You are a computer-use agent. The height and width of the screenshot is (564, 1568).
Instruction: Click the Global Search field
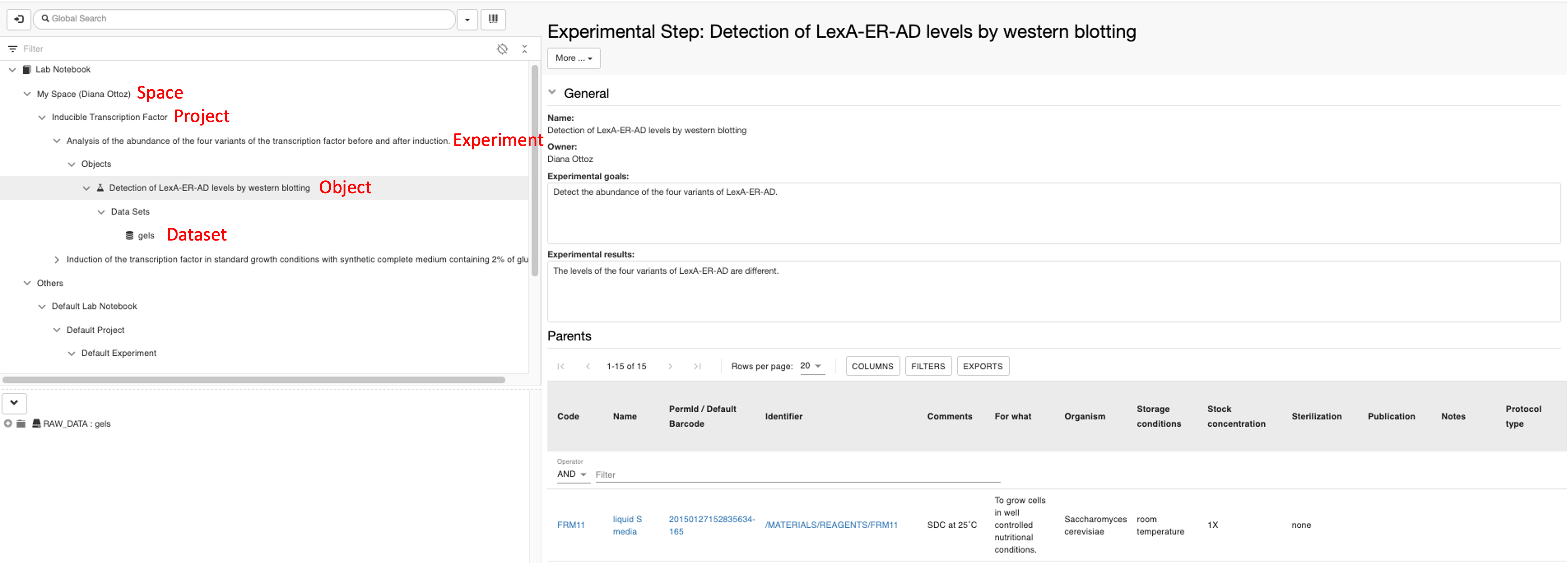pos(245,19)
